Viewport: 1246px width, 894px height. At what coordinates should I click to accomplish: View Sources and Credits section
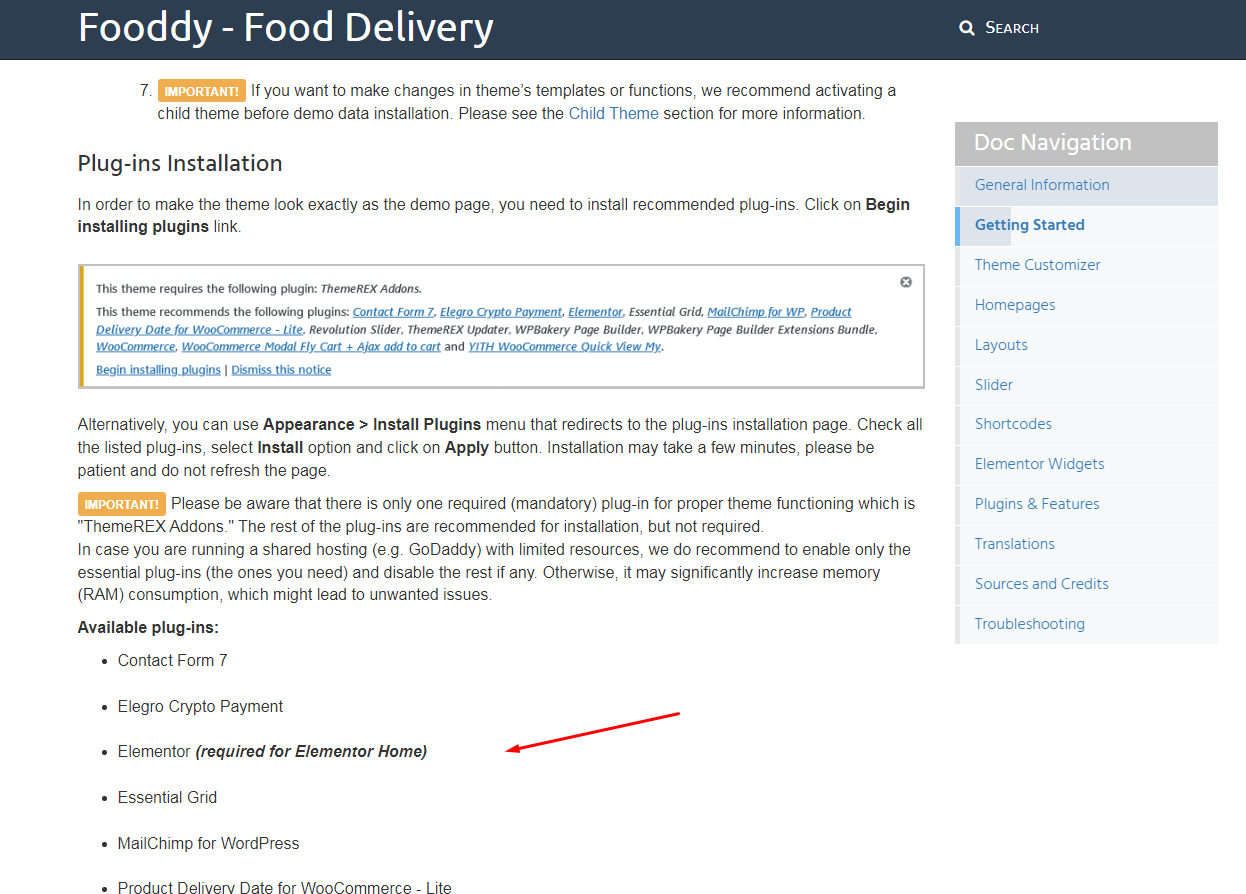tap(1086, 584)
